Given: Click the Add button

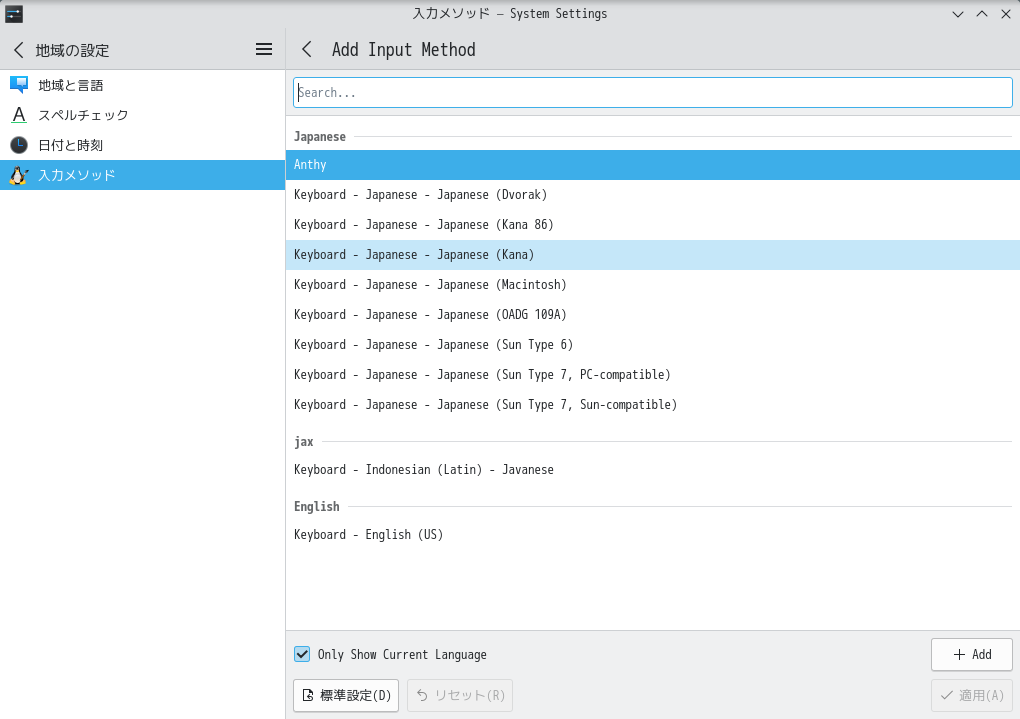Looking at the screenshot, I should [972, 655].
